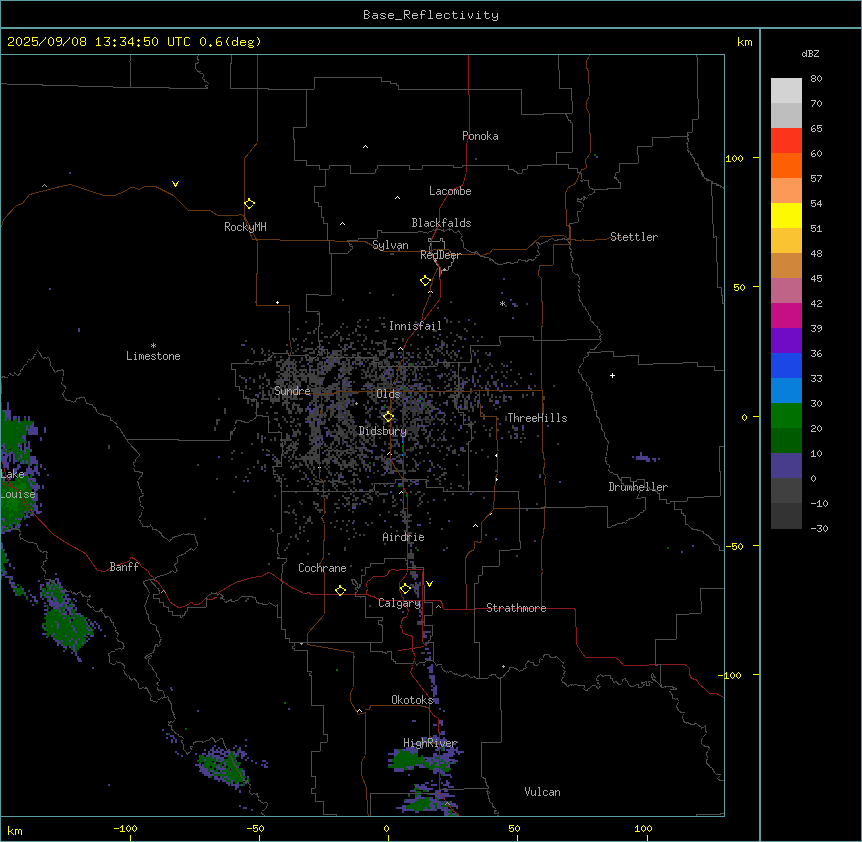The image size is (862, 842).
Task: Select the yellow diamond marker above Calgary label
Action: click(405, 589)
